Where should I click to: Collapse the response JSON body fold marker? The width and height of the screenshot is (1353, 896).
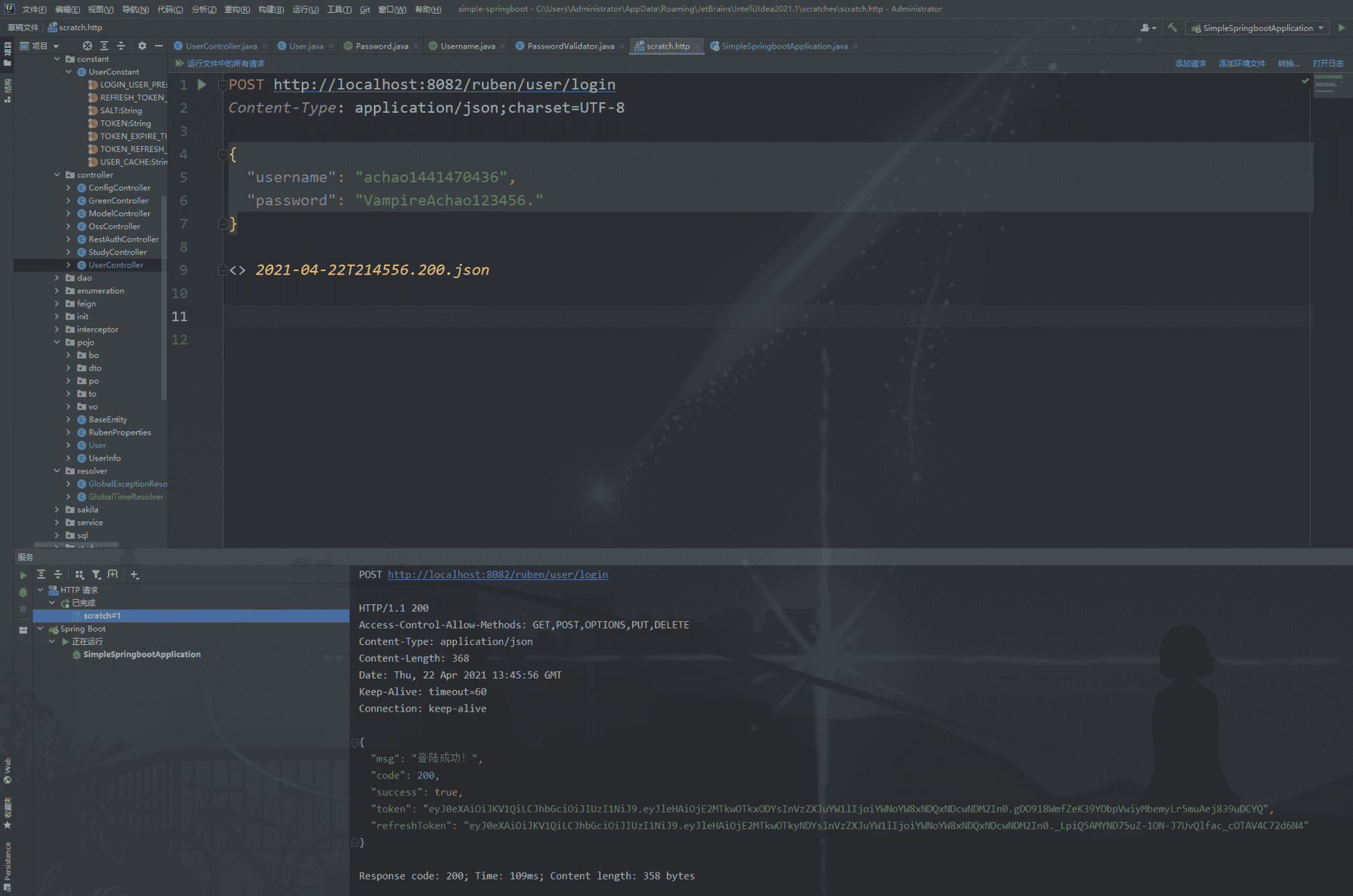click(x=355, y=742)
